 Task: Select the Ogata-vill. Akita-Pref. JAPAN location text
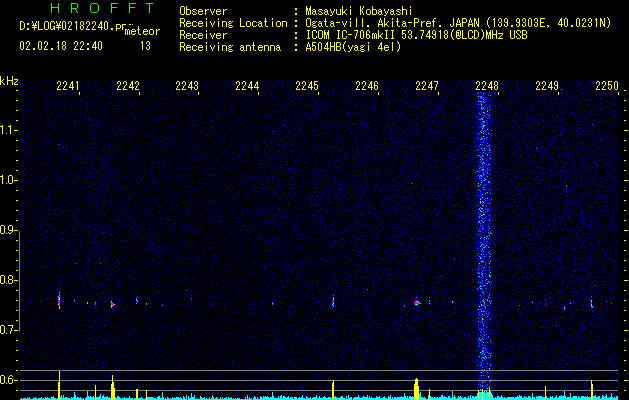(458, 23)
